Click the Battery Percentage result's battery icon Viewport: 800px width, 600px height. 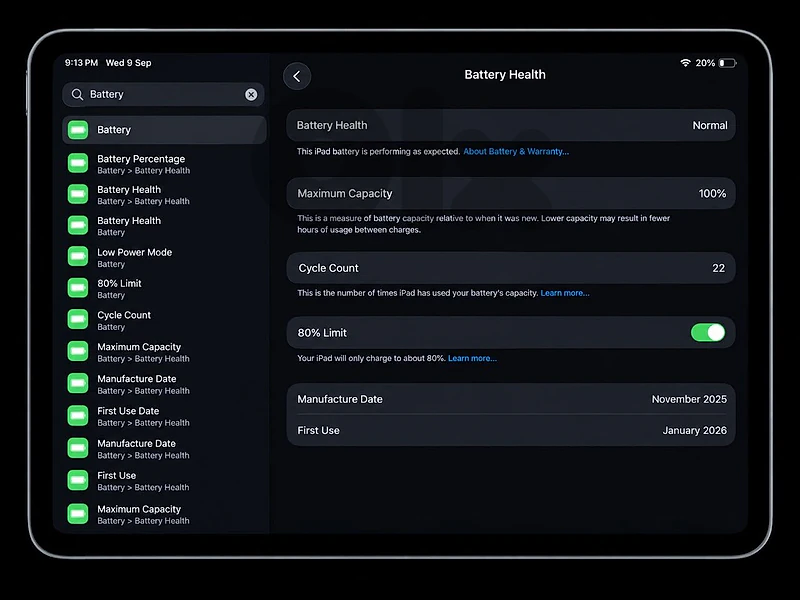[78, 163]
